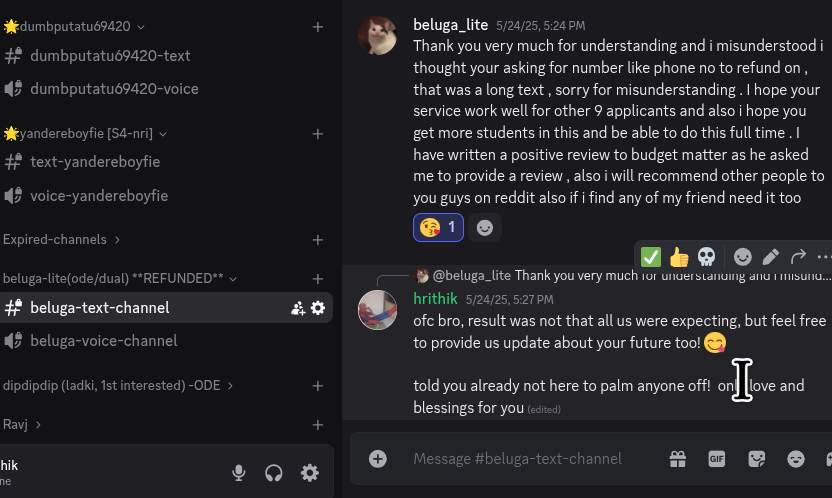React with thumbs up emoji

tap(679, 257)
